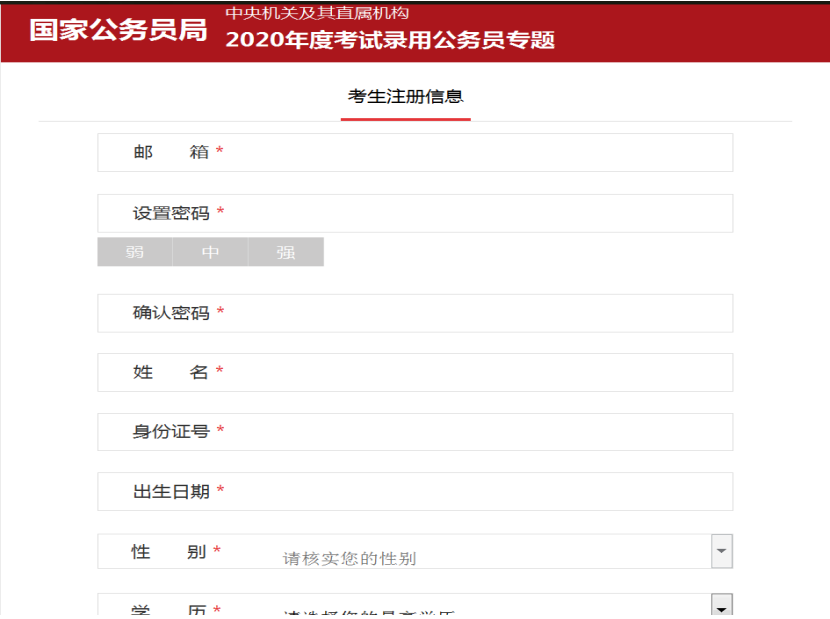Click the 设置密码 password input field
830x619 pixels.
(415, 213)
